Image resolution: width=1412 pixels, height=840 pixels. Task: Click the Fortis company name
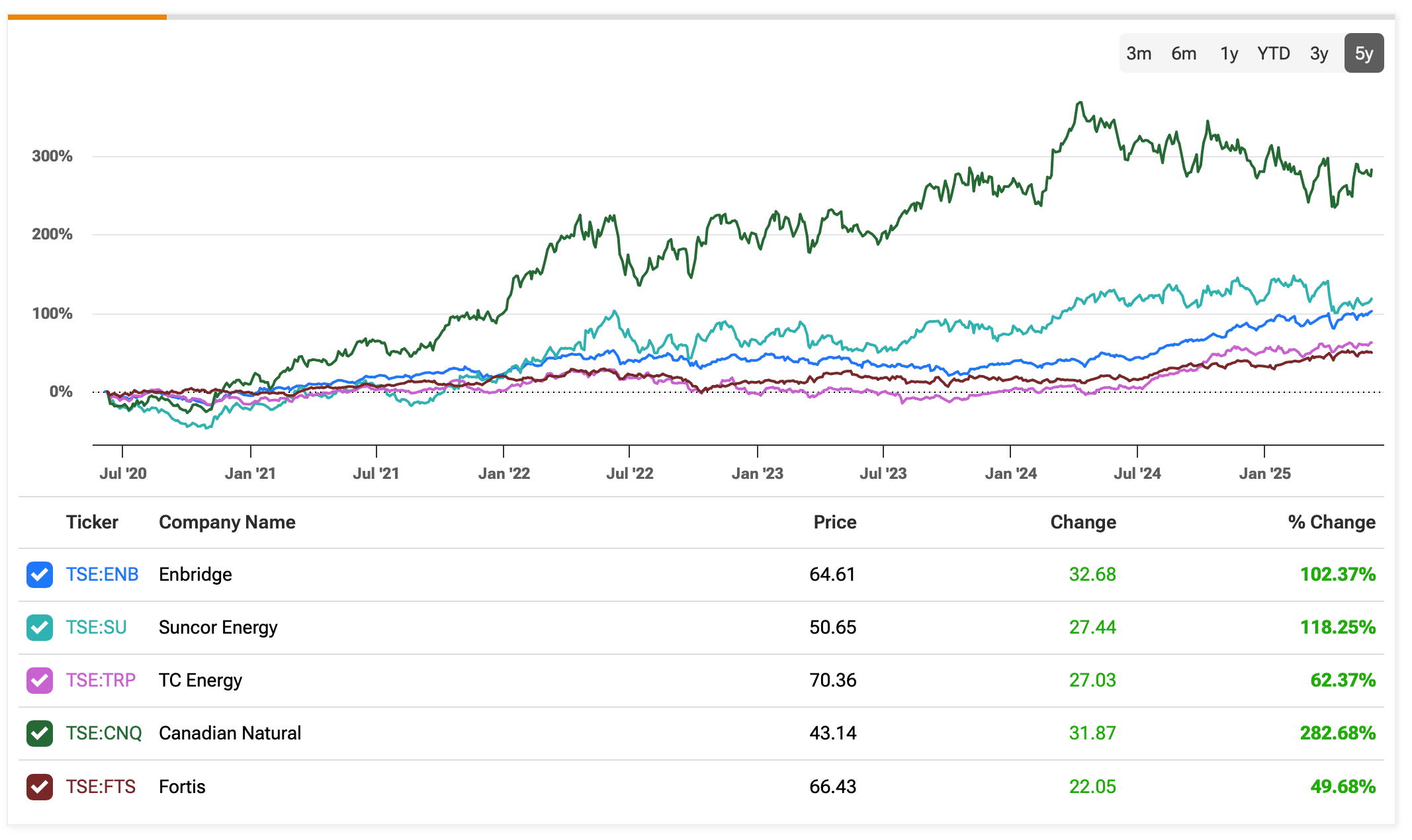182,786
